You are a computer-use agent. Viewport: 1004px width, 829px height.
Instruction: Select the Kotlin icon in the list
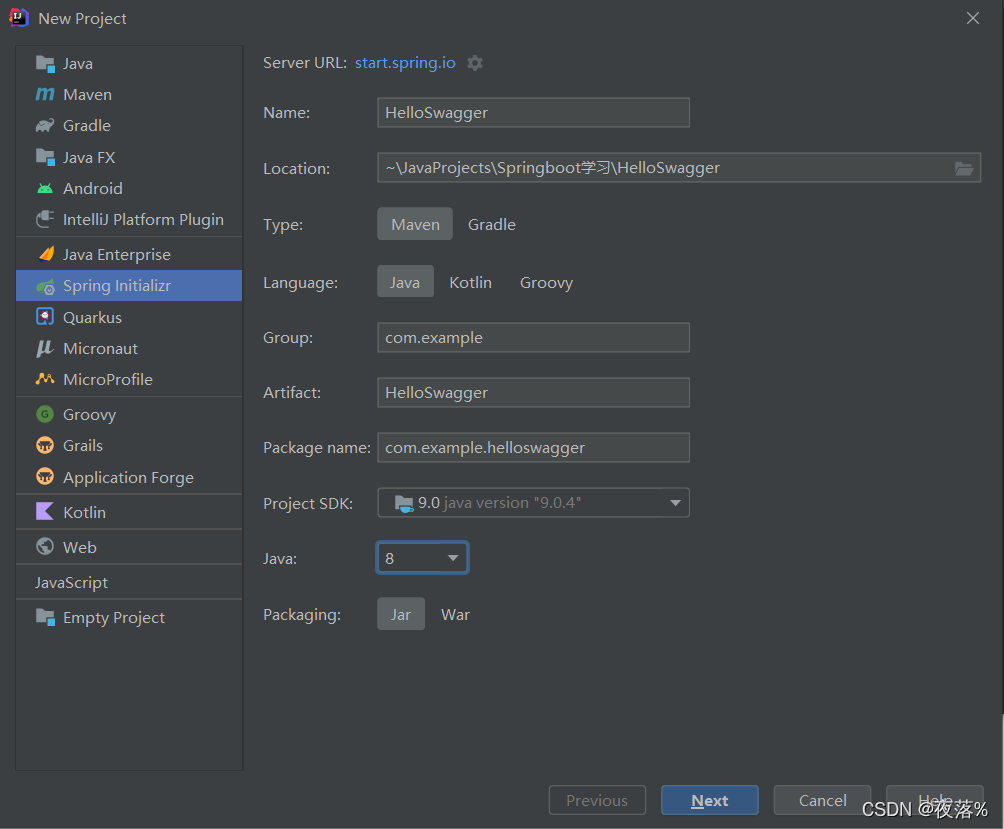click(x=45, y=512)
